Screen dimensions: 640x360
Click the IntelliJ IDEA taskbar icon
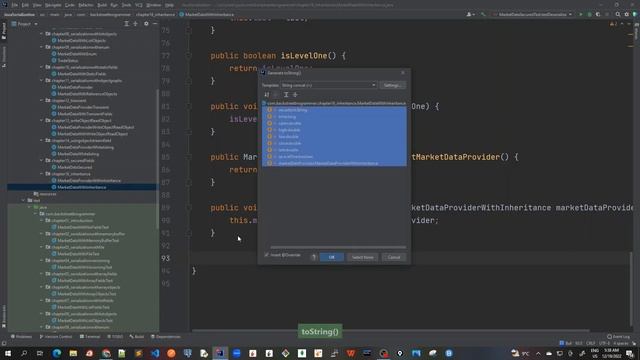(220, 353)
